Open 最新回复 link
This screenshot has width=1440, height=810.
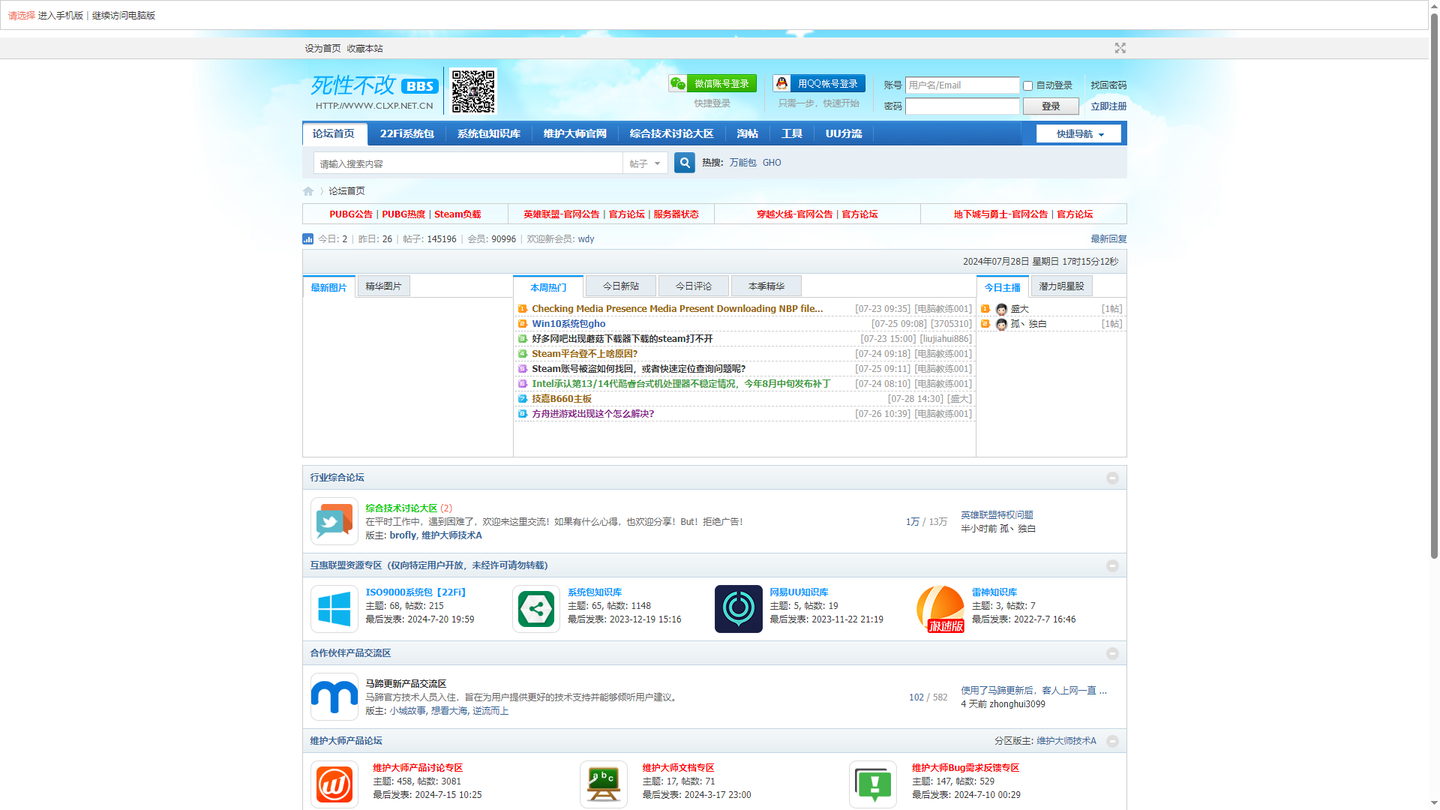[x=1108, y=239]
